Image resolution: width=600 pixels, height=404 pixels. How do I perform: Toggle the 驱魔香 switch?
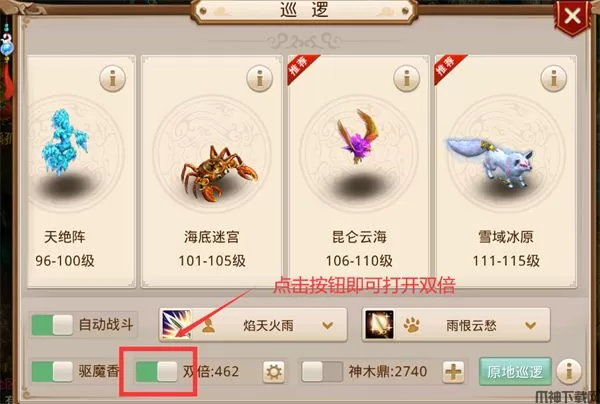pos(52,371)
